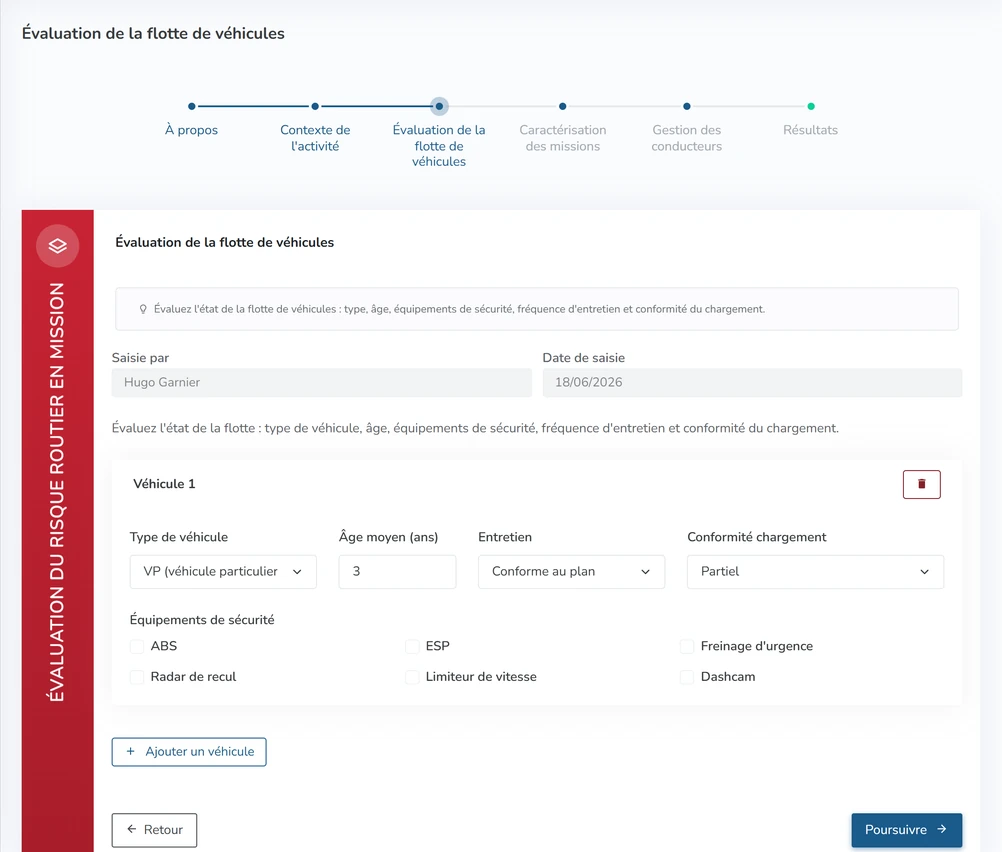Add a vehicle with Ajouter un véhicule
Viewport: 1002px width, 852px height.
189,752
